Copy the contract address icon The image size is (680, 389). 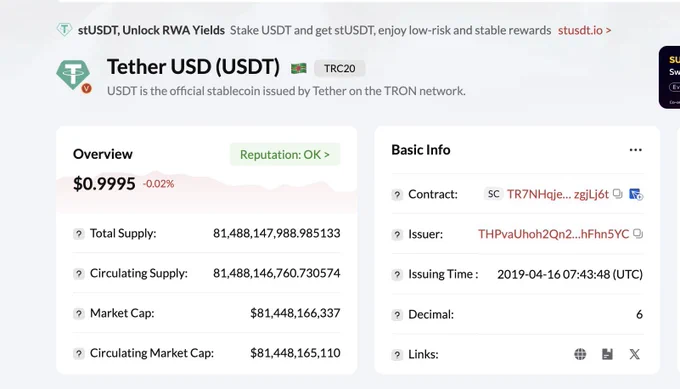[x=618, y=194]
